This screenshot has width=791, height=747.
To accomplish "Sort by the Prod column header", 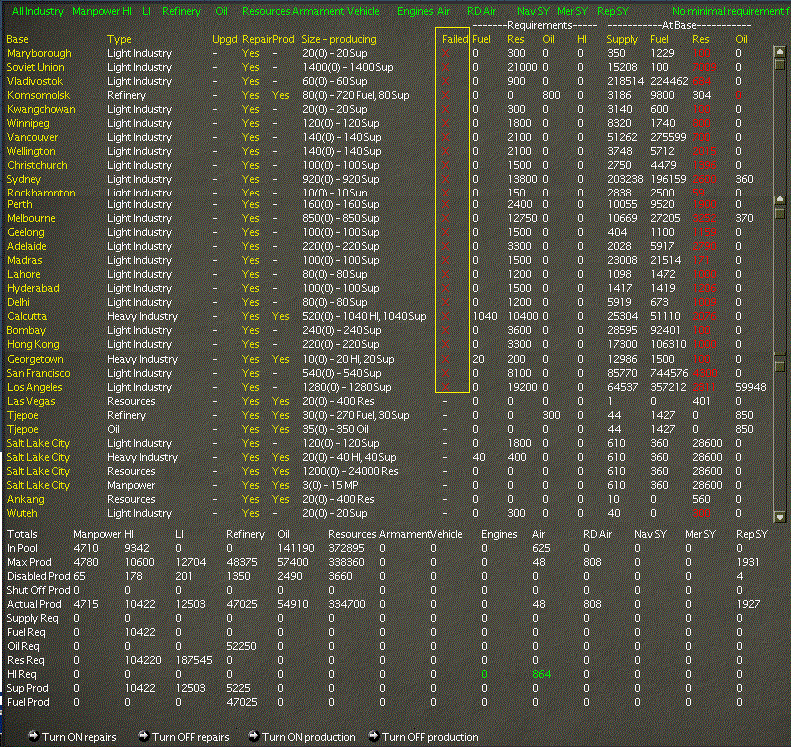I will pos(283,39).
